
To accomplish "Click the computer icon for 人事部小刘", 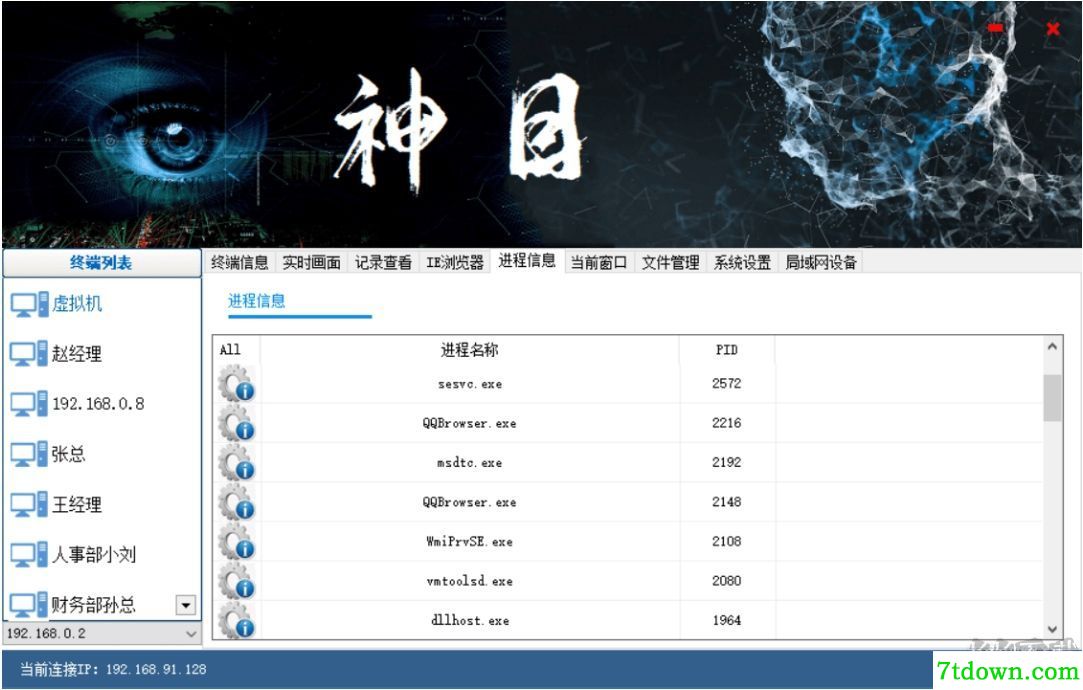I will click(29, 555).
